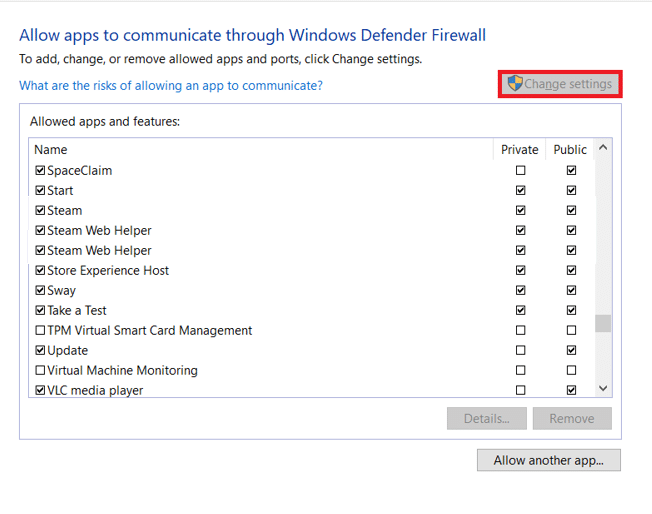This screenshot has width=652, height=514.
Task: Click the Remove button
Action: click(572, 419)
